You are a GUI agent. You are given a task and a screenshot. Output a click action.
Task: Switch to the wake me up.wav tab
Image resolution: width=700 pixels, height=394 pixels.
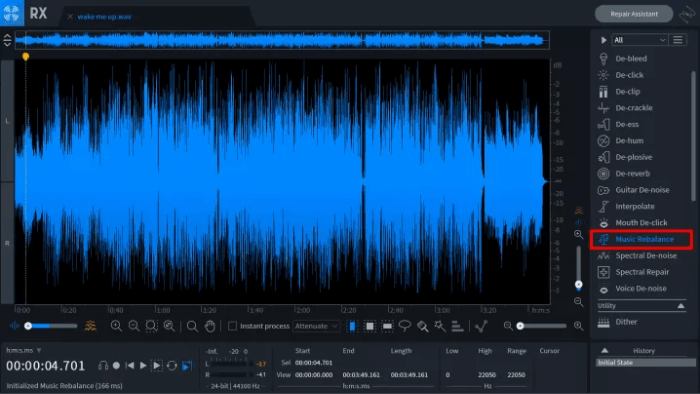(x=104, y=17)
